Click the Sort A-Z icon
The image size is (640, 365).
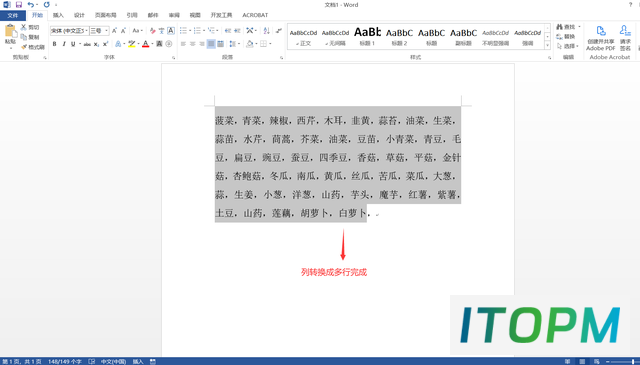click(267, 31)
